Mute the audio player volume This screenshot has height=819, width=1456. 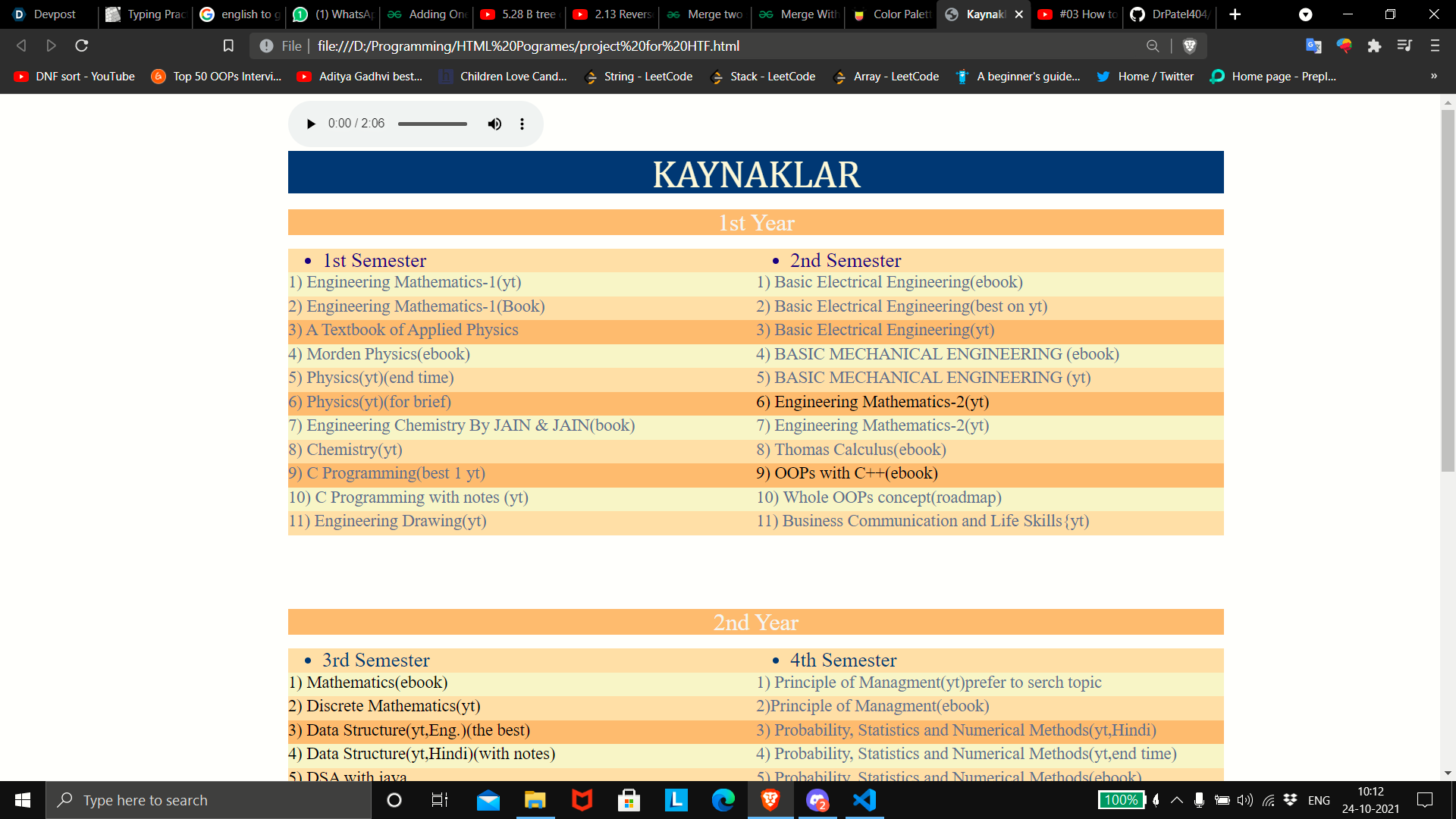494,124
